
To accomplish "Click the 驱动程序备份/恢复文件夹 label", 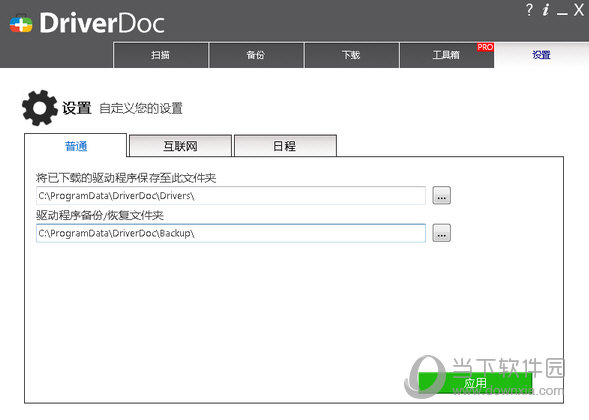I will [100, 215].
